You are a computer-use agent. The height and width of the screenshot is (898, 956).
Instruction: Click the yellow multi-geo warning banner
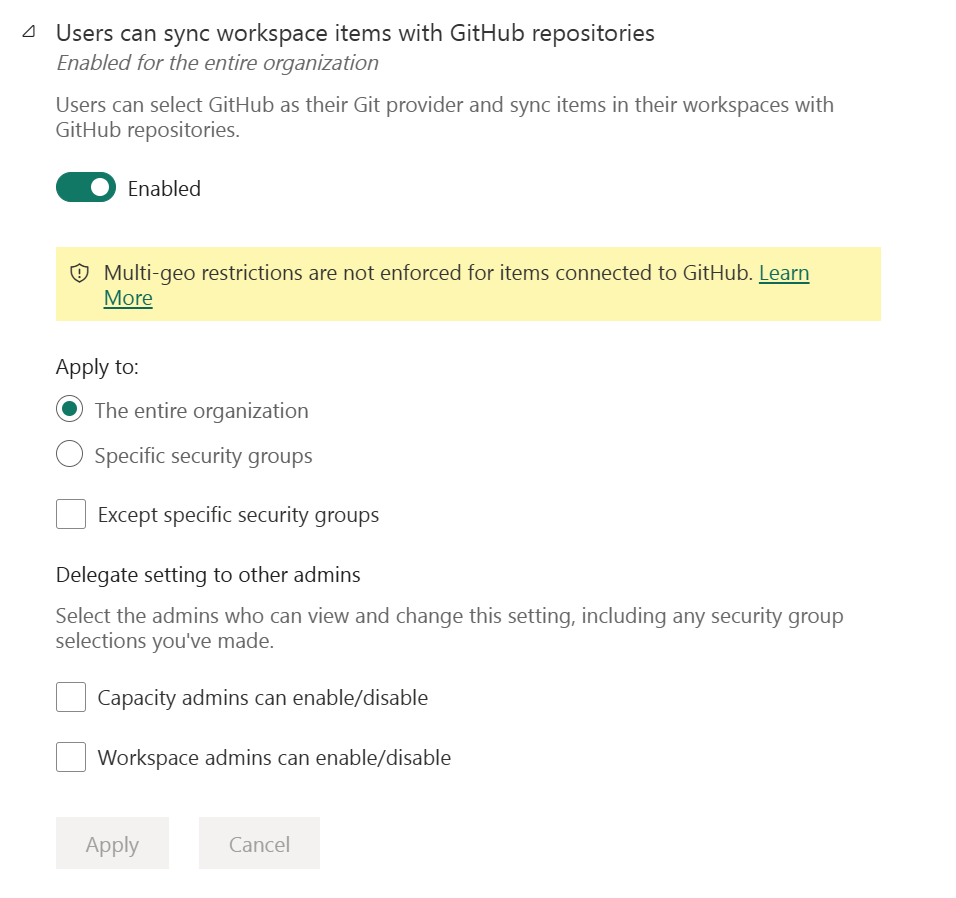468,284
